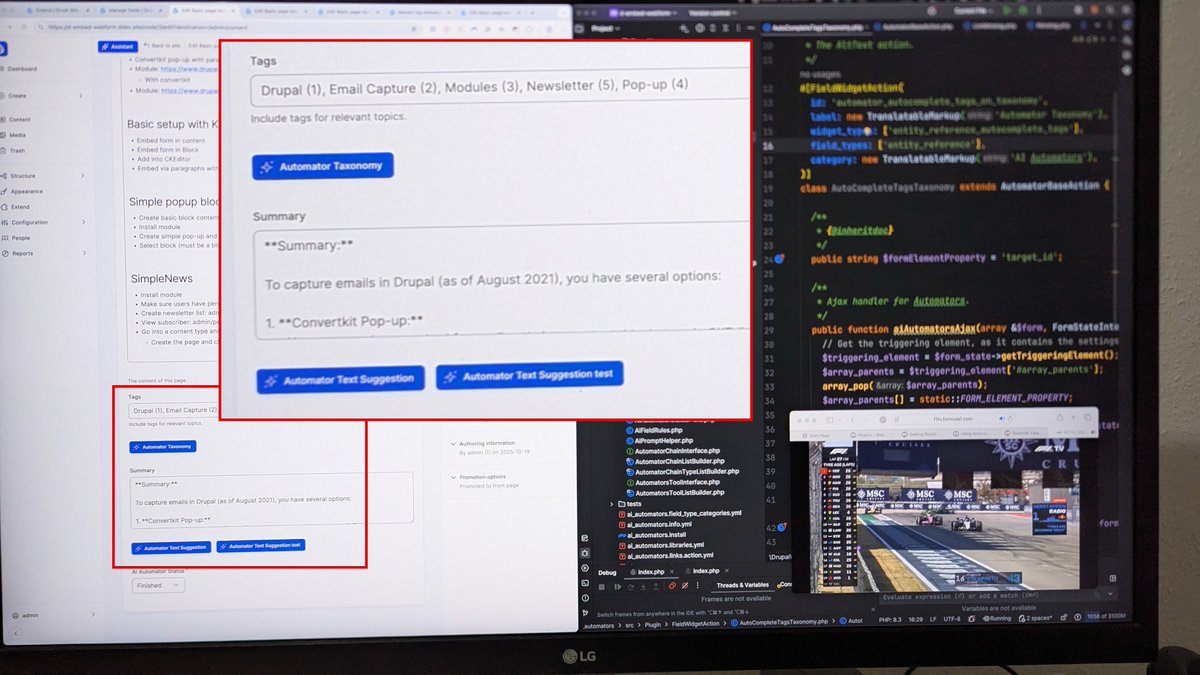Image resolution: width=1200 pixels, height=675 pixels.
Task: Click the red stop icon in debugger toolbar
Action: point(671,585)
